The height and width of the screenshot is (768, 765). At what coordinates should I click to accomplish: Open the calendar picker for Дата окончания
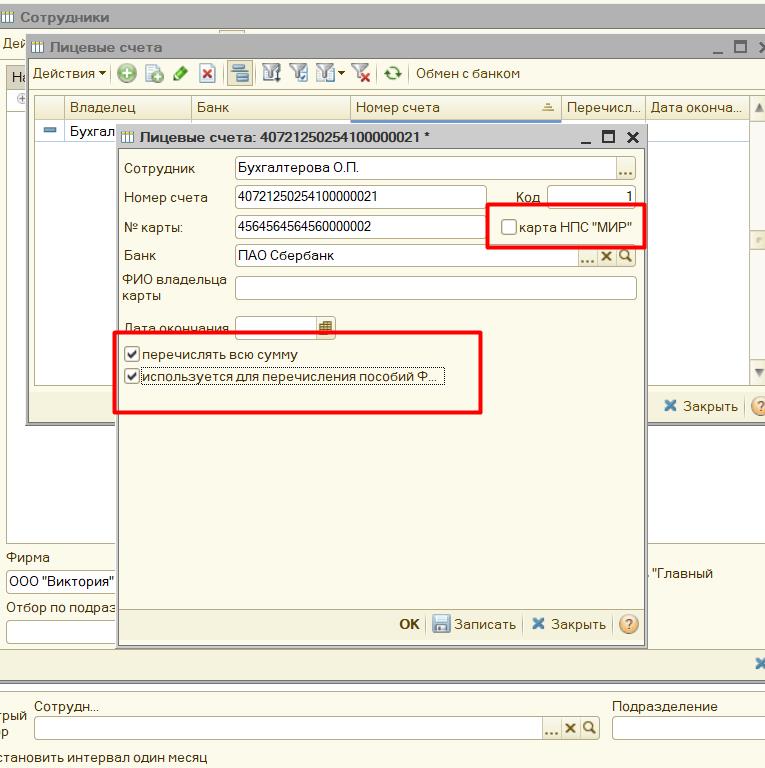click(326, 327)
